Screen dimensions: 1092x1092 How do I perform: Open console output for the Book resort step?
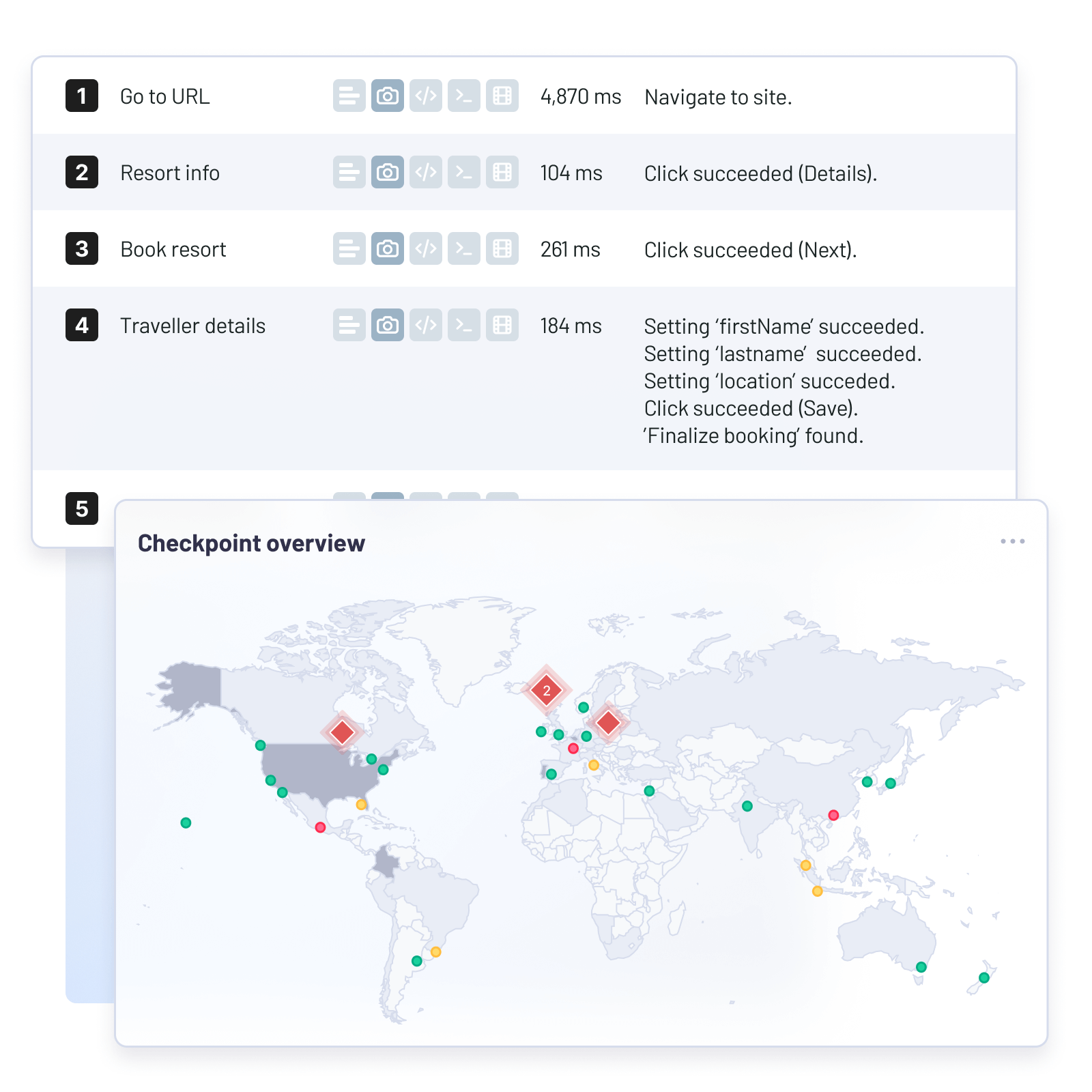[463, 249]
